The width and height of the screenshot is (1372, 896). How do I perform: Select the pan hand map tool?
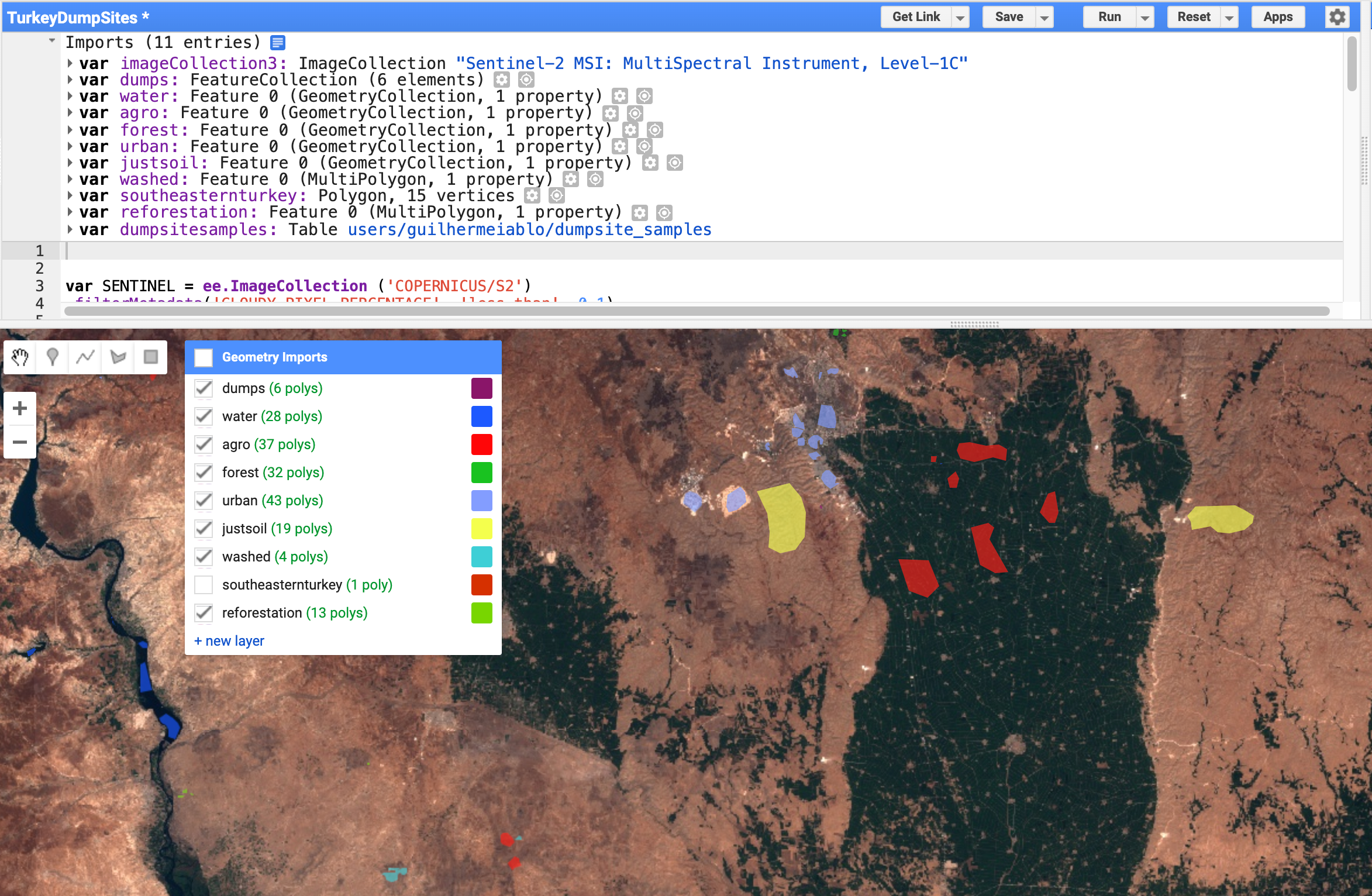(x=20, y=357)
